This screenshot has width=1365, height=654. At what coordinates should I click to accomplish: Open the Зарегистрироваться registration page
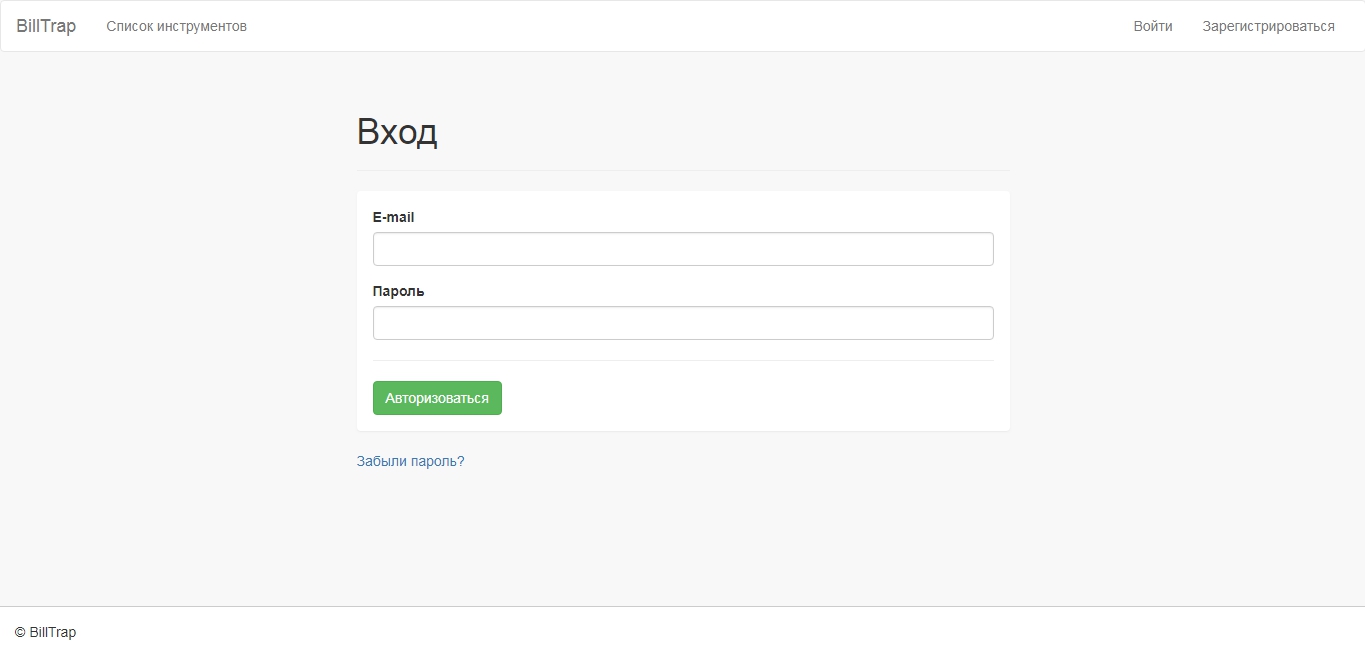[1268, 26]
